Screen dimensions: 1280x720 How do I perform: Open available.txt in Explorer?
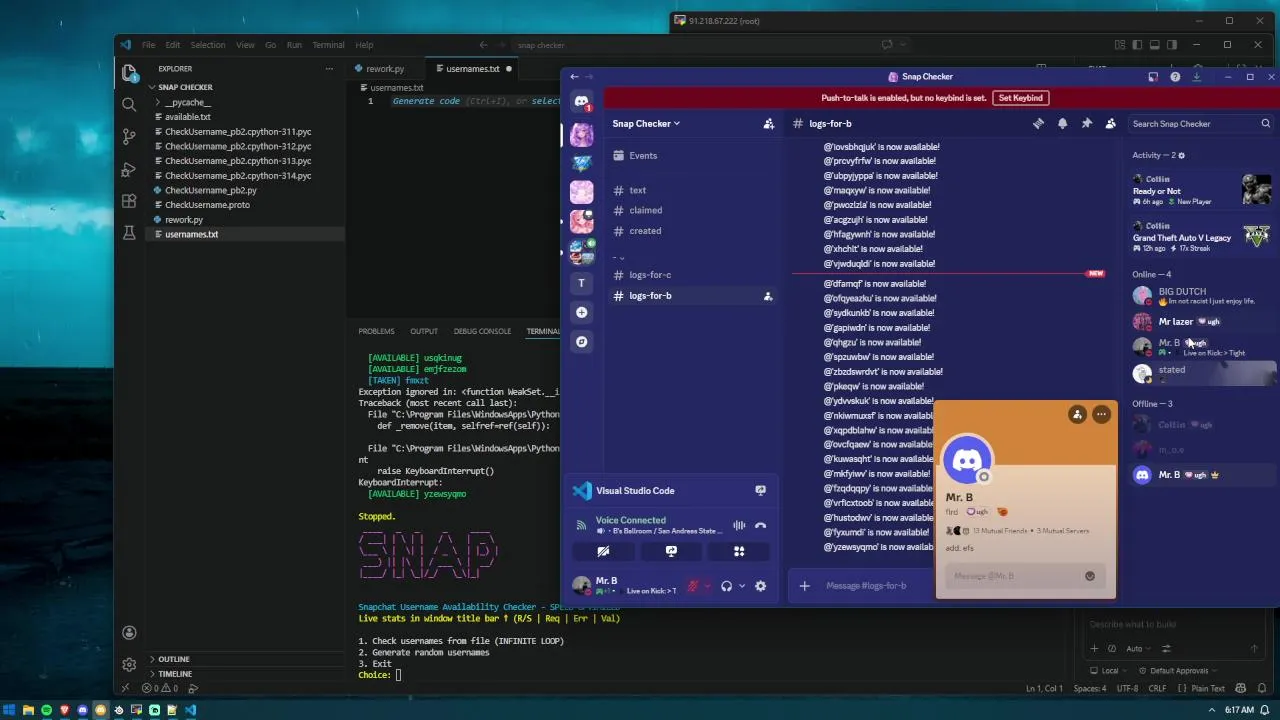pyautogui.click(x=188, y=117)
